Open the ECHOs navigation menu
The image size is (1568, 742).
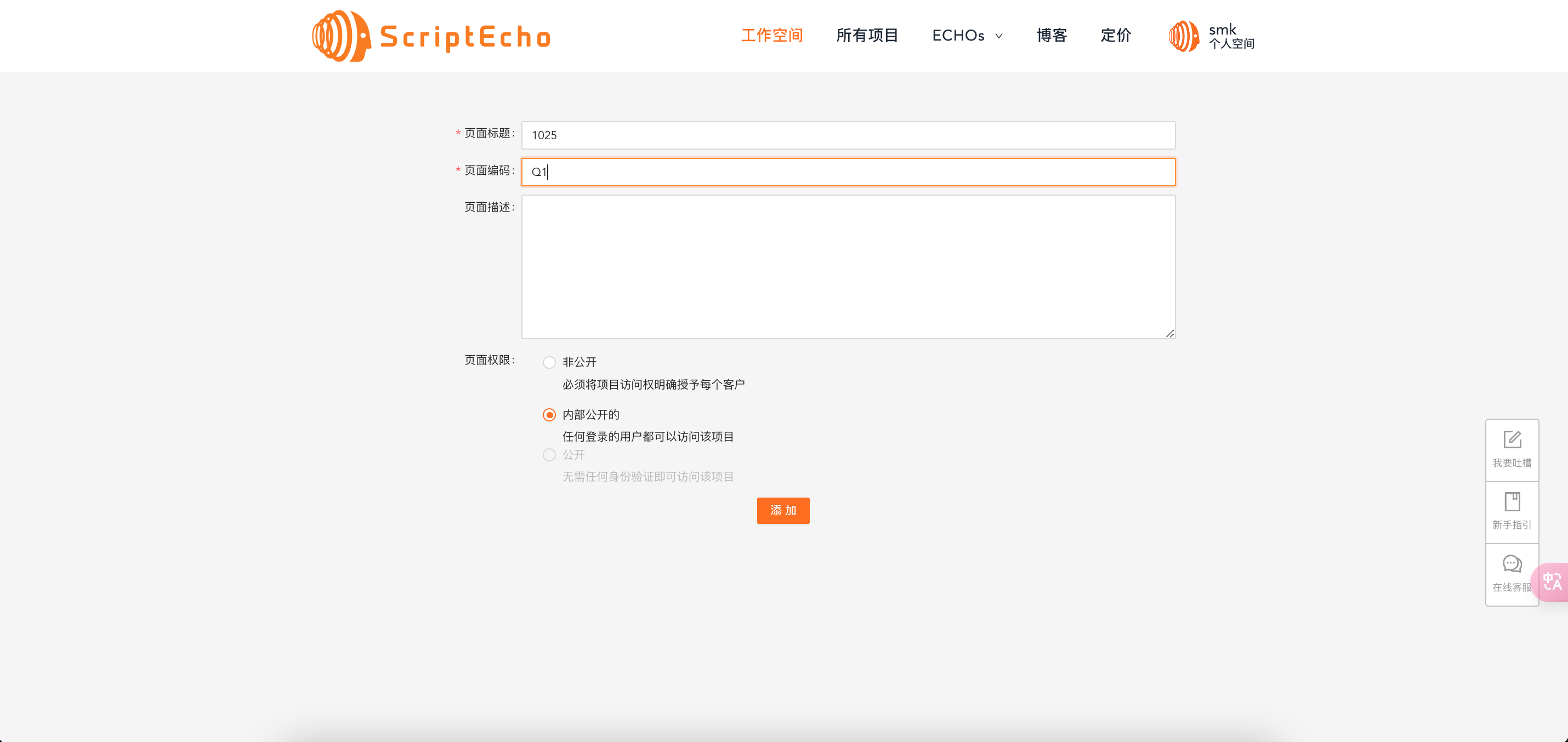[x=958, y=36]
